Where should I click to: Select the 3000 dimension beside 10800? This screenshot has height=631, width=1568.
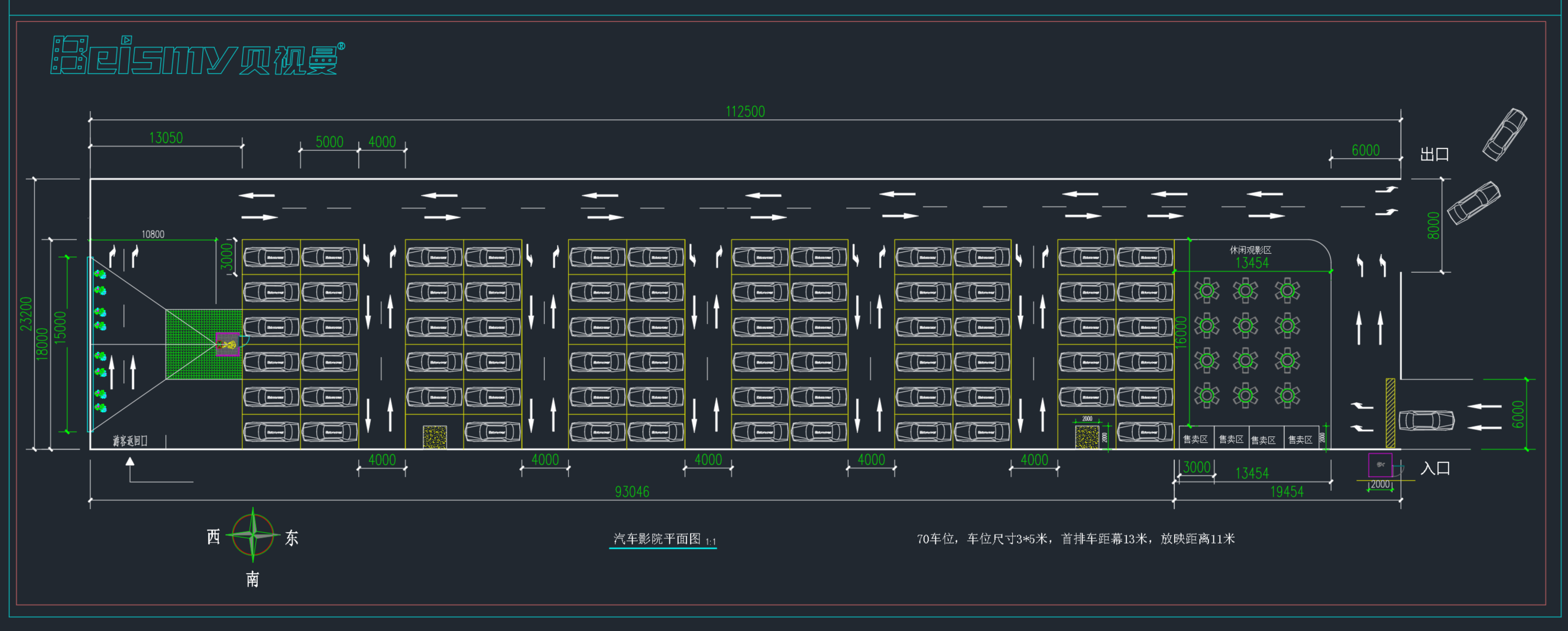click(x=226, y=257)
